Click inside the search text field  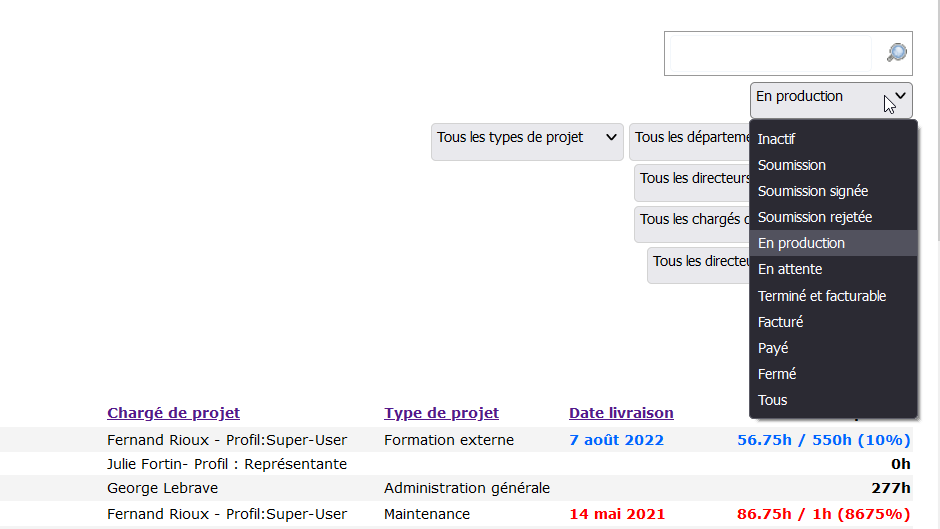tap(768, 53)
